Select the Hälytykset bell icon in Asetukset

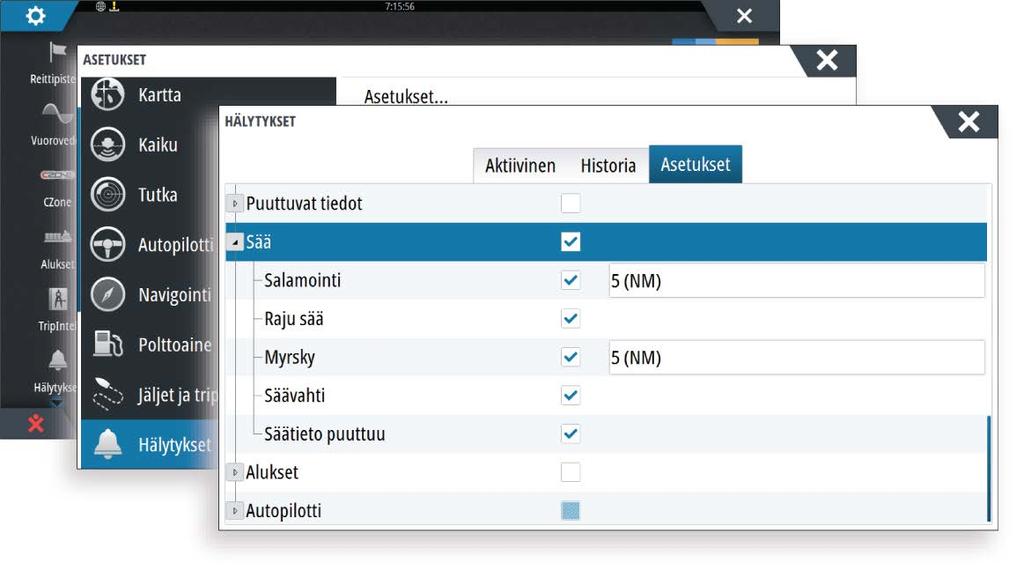click(108, 444)
